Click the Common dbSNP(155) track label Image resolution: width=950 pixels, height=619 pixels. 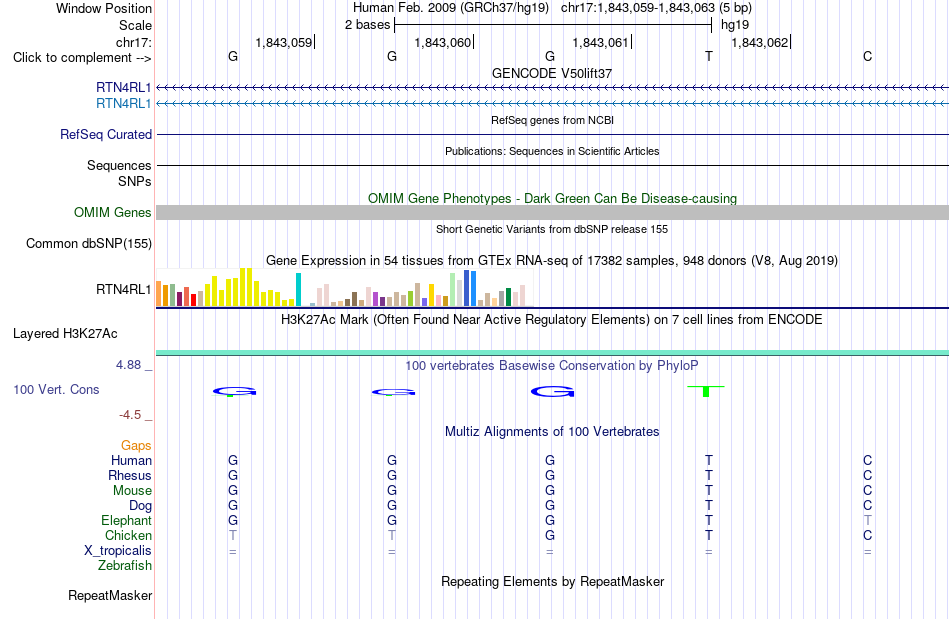[x=89, y=243]
